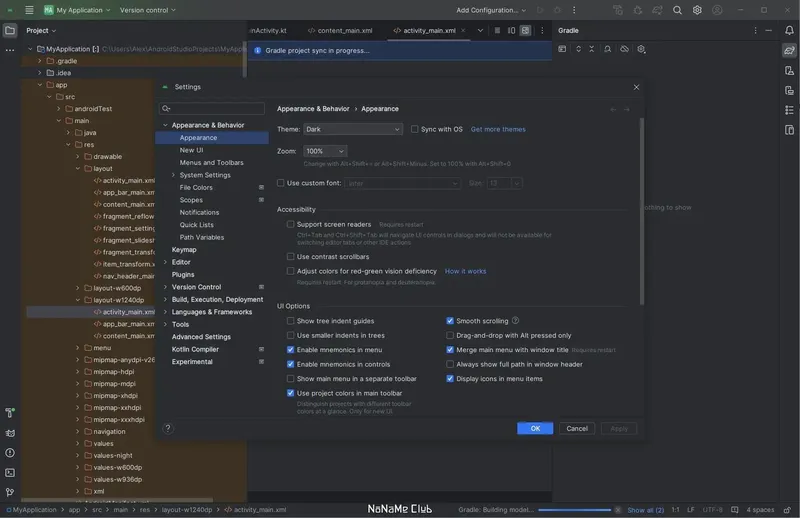Click Execute Gradle Task icon

point(562,49)
